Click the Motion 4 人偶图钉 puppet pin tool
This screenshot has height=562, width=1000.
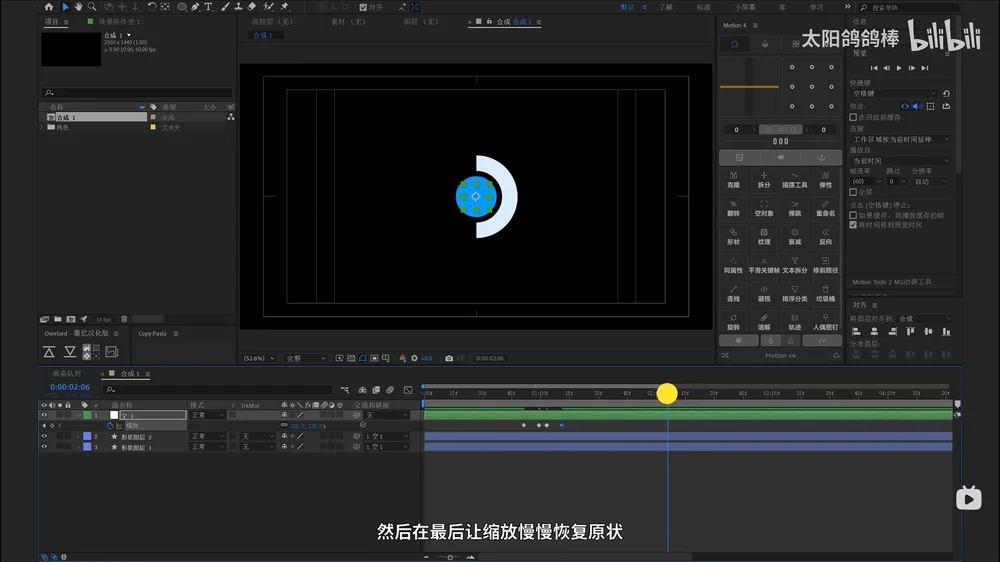[825, 322]
